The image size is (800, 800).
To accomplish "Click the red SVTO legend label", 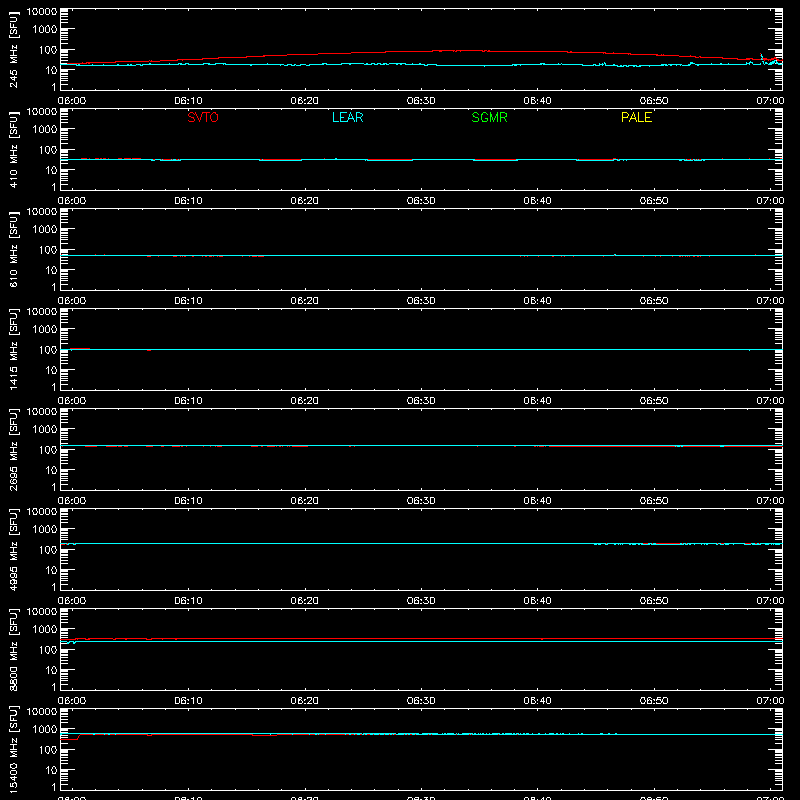I will click(203, 117).
